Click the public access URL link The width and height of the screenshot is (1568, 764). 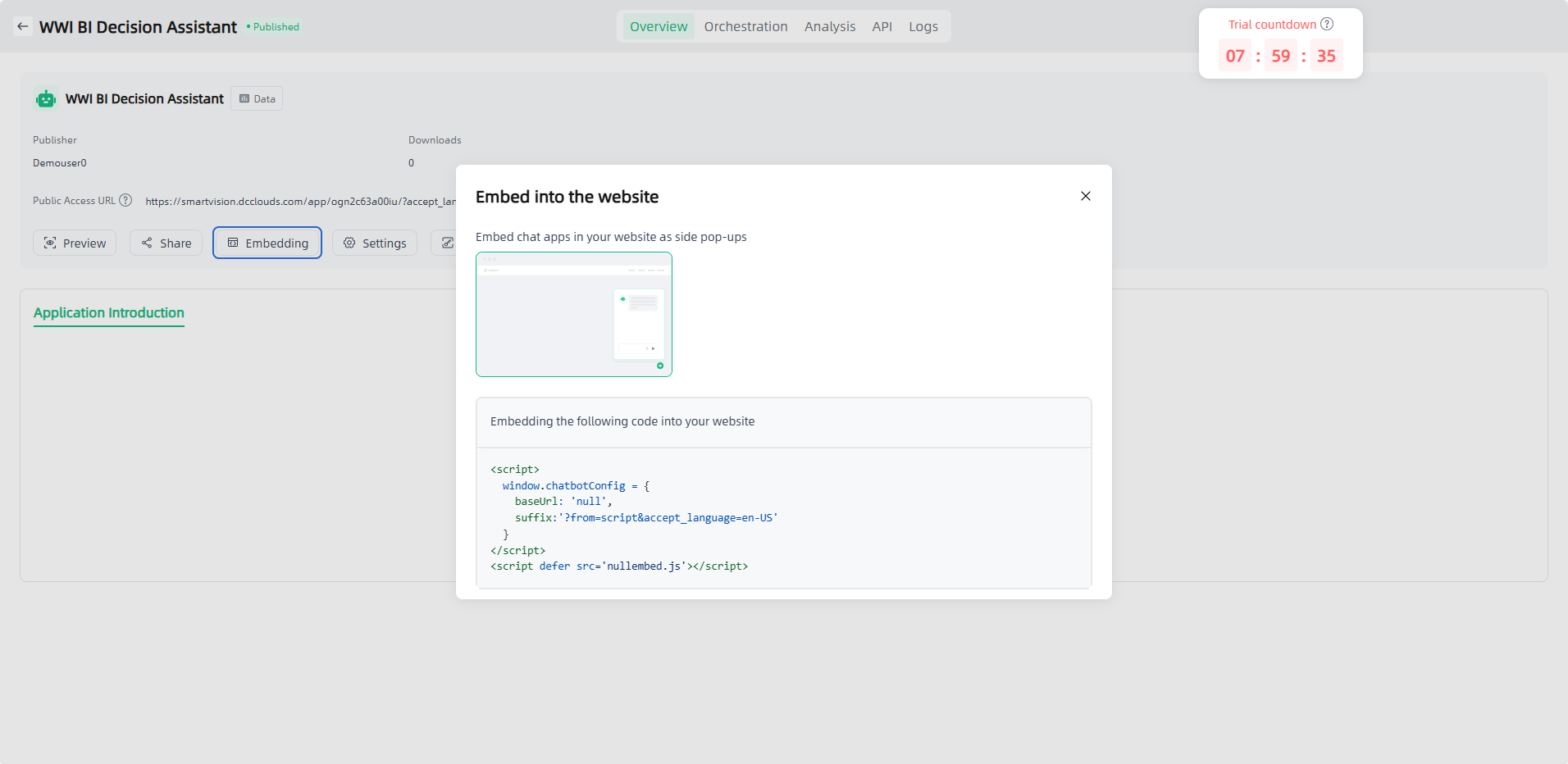point(300,202)
